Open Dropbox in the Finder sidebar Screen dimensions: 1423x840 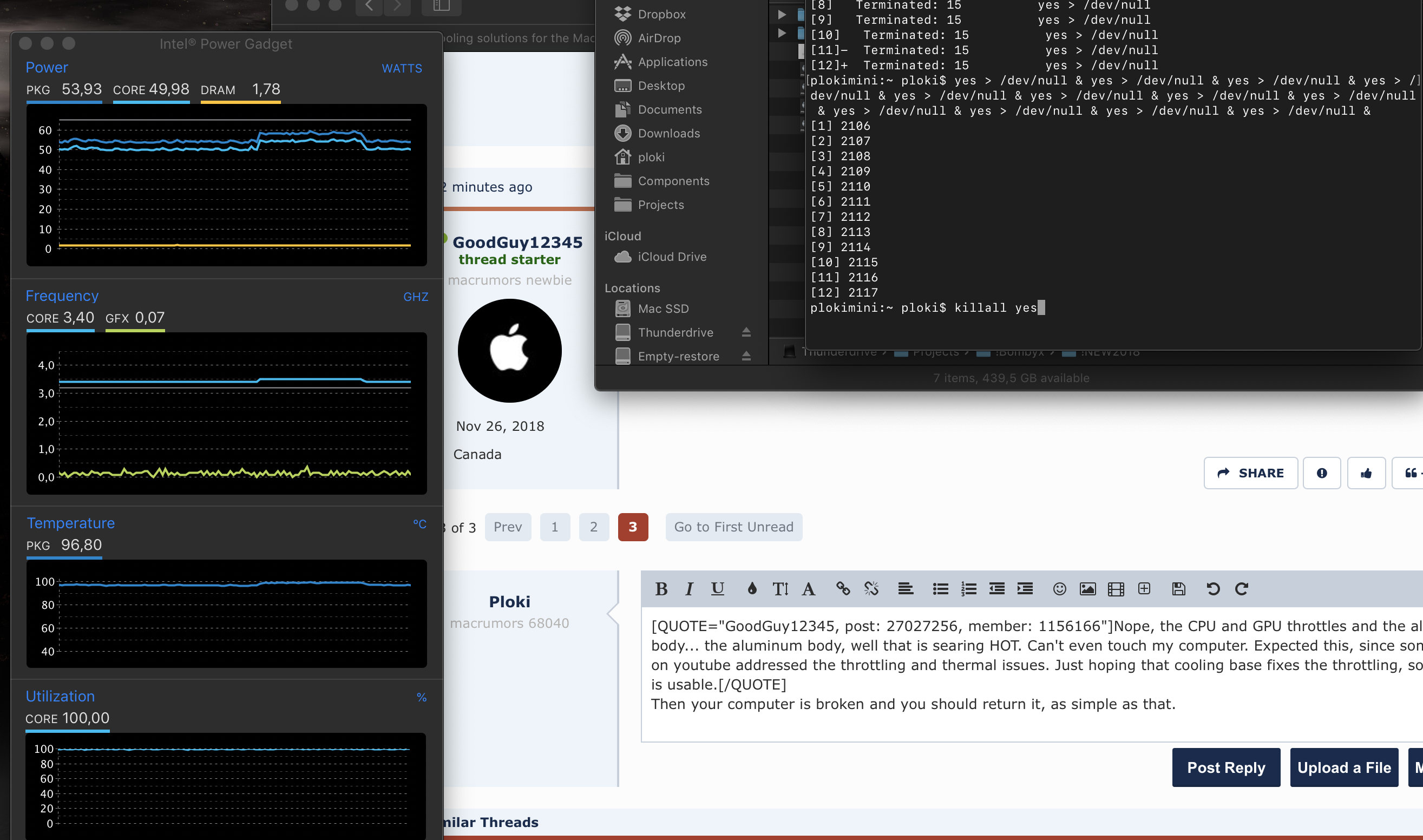(x=661, y=14)
